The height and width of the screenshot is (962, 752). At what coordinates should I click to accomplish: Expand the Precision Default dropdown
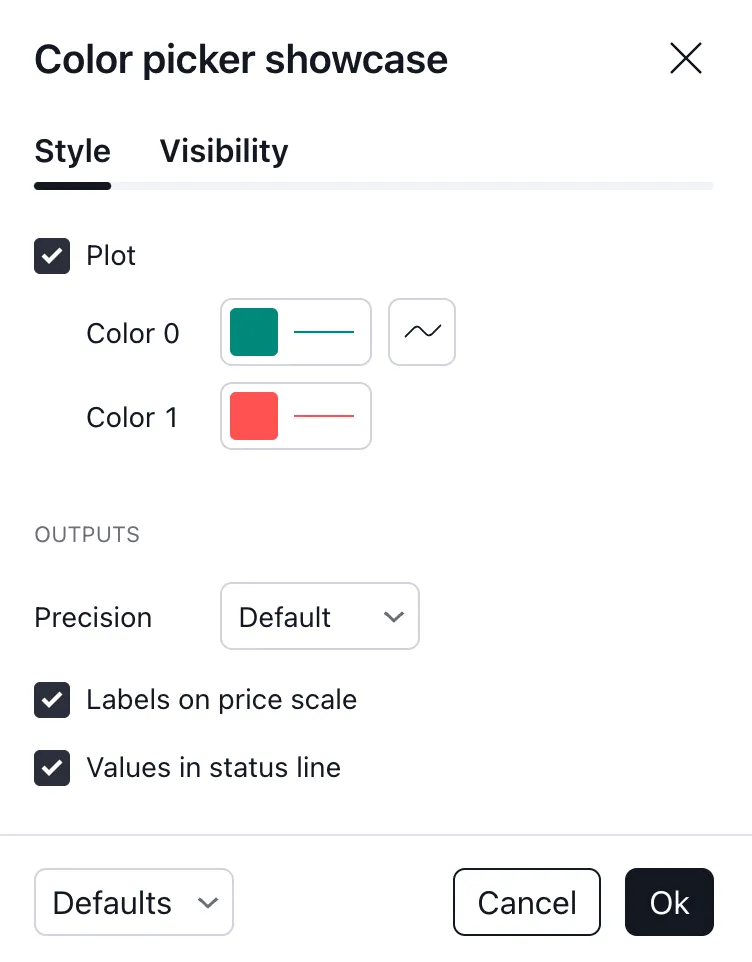point(319,617)
